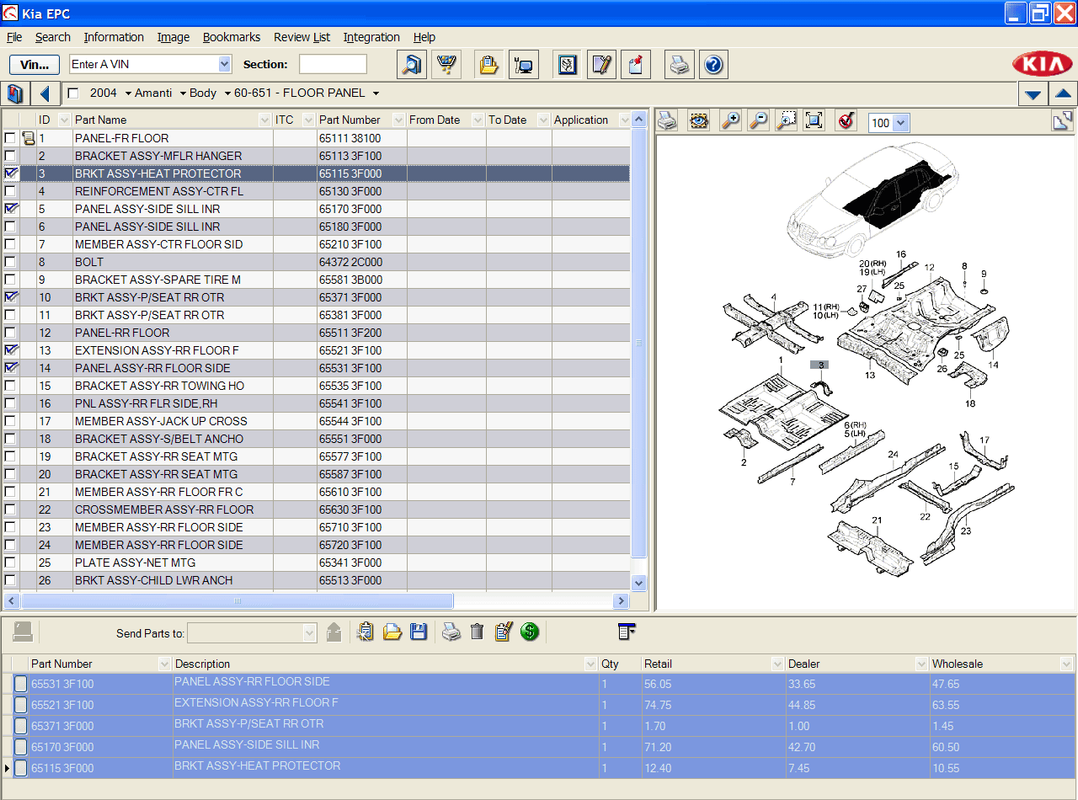Click the green dollar pricing icon
The height and width of the screenshot is (800, 1078).
pos(529,632)
